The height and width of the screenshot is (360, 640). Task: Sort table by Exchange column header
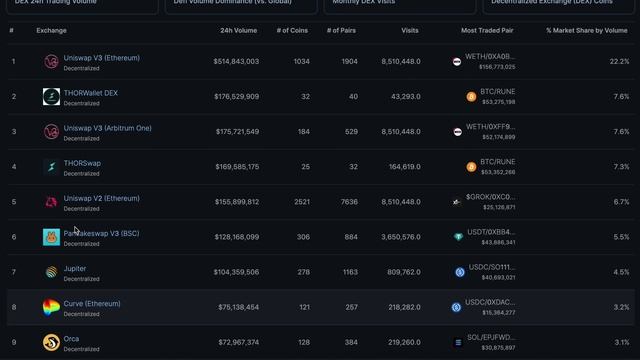pyautogui.click(x=51, y=31)
